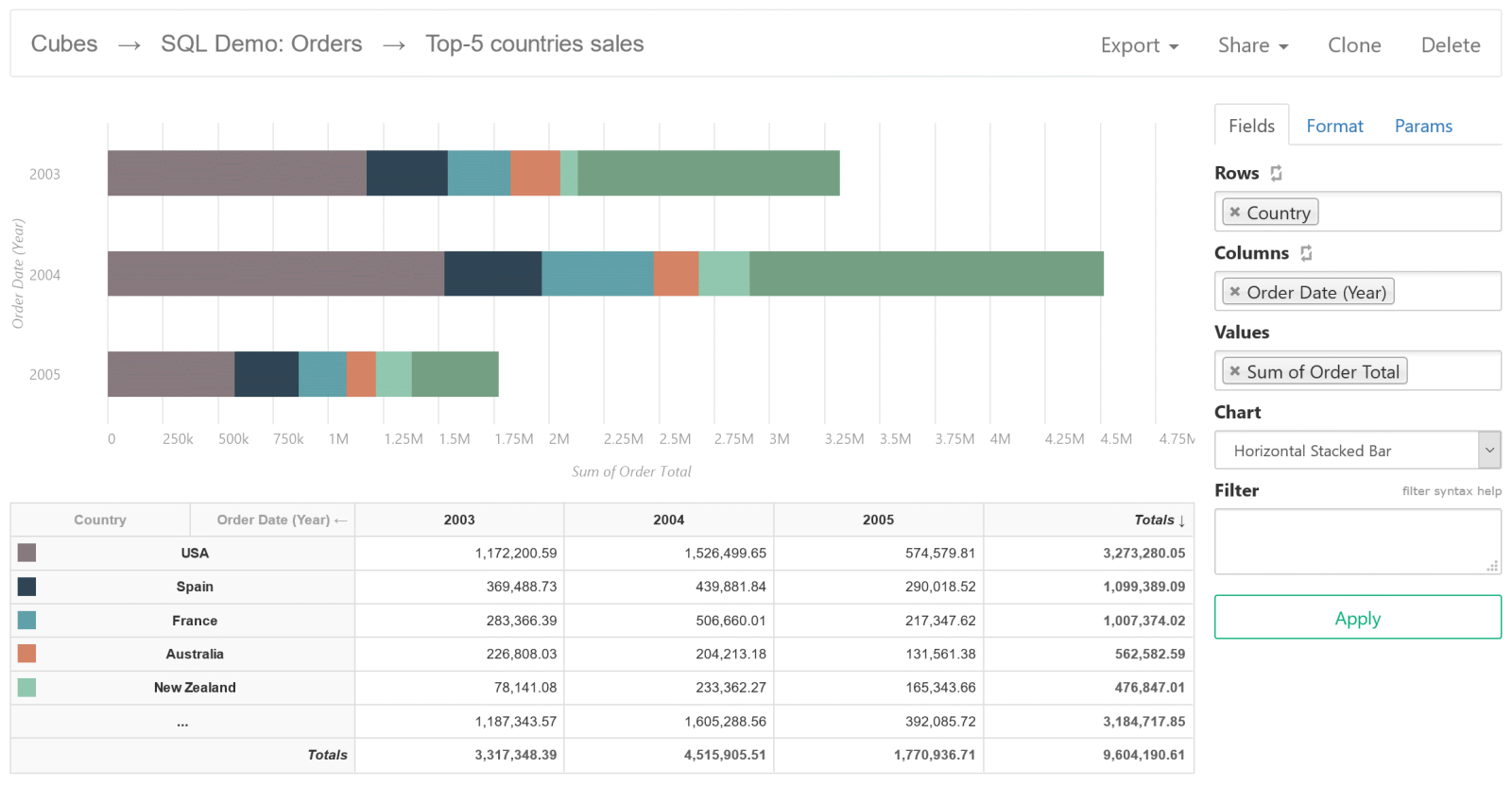1512x785 pixels.
Task: Click the swap icon next to Columns
Action: point(1306,253)
